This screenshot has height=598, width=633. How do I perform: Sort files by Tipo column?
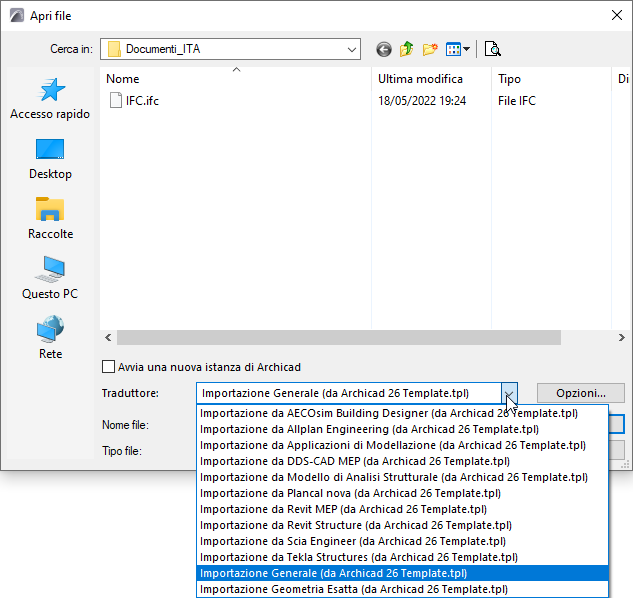click(551, 79)
